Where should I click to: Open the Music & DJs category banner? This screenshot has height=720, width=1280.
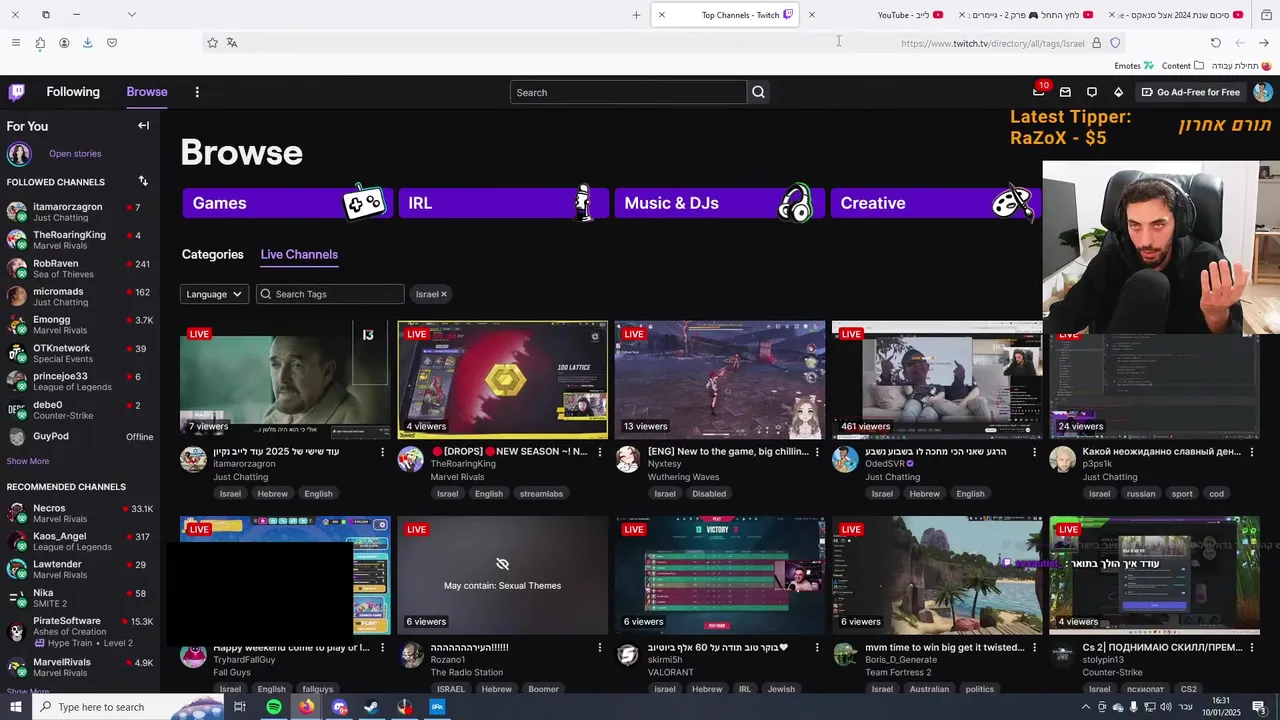pyautogui.click(x=720, y=203)
